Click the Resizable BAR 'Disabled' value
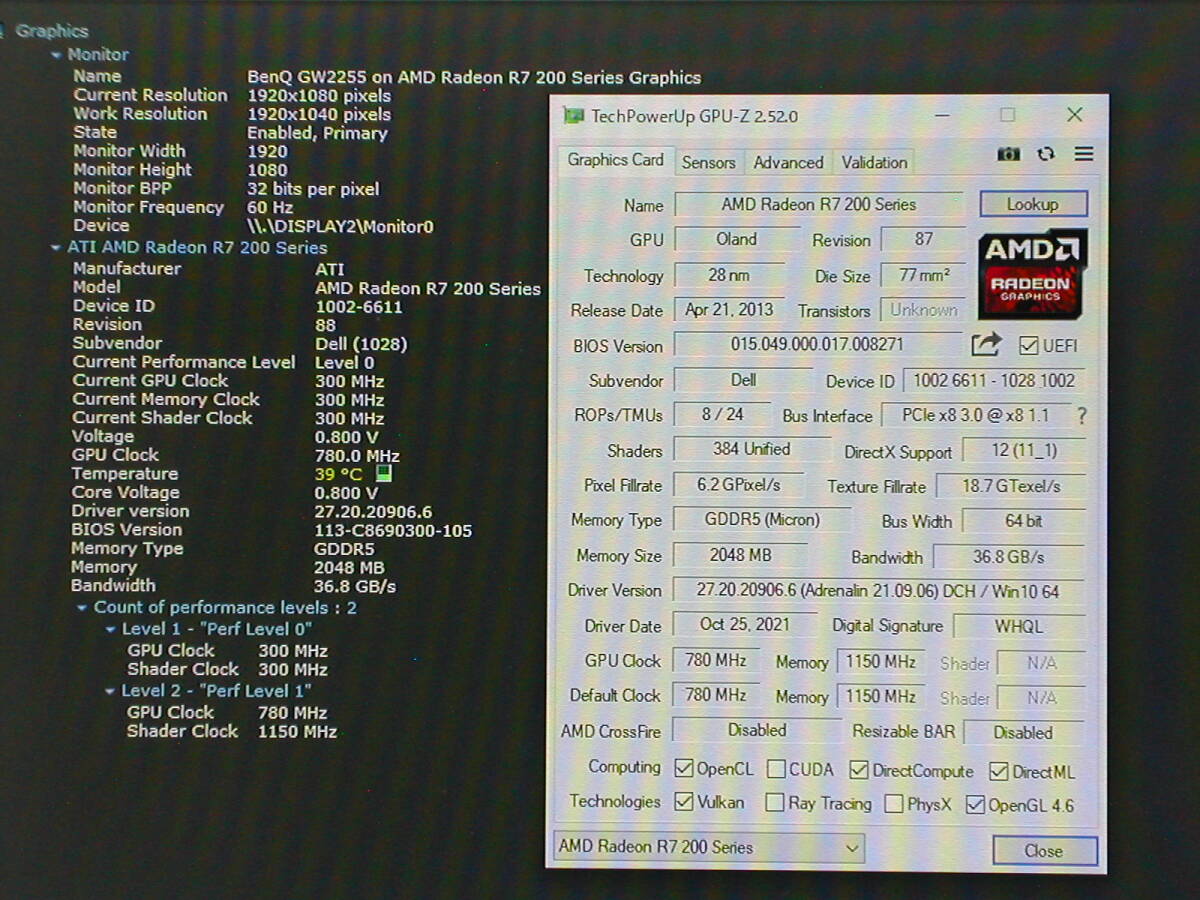1200x900 pixels. point(1023,732)
